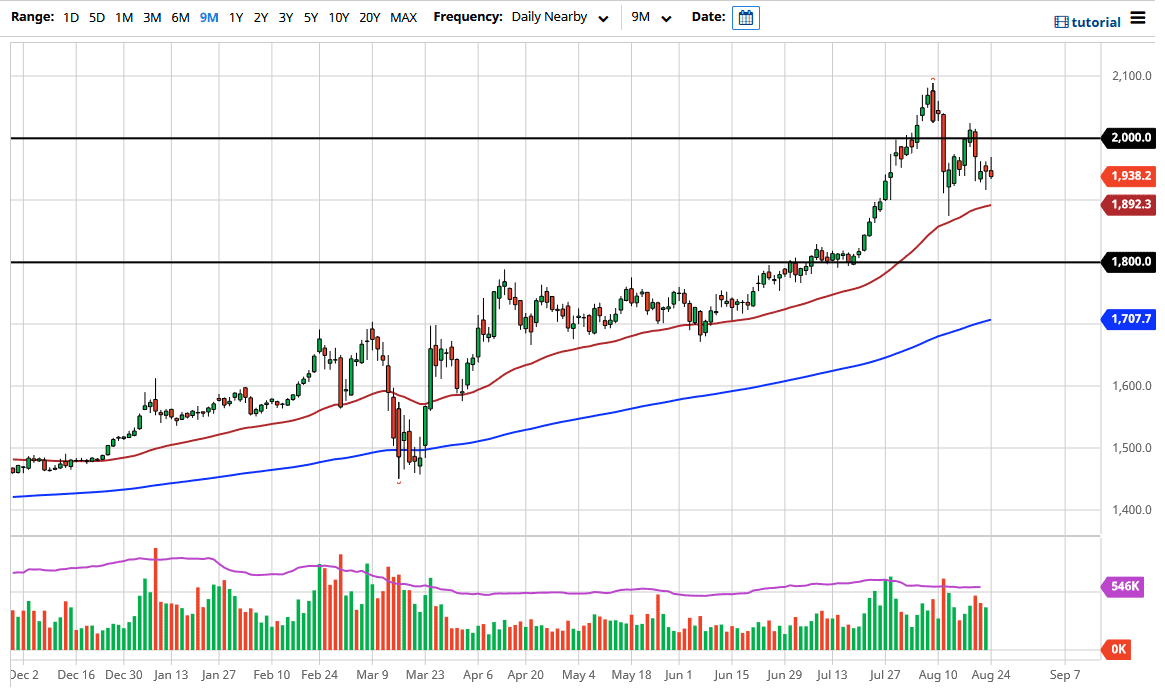Click the Sep 7 date axis label
The width and height of the screenshot is (1165, 698).
(x=1065, y=675)
